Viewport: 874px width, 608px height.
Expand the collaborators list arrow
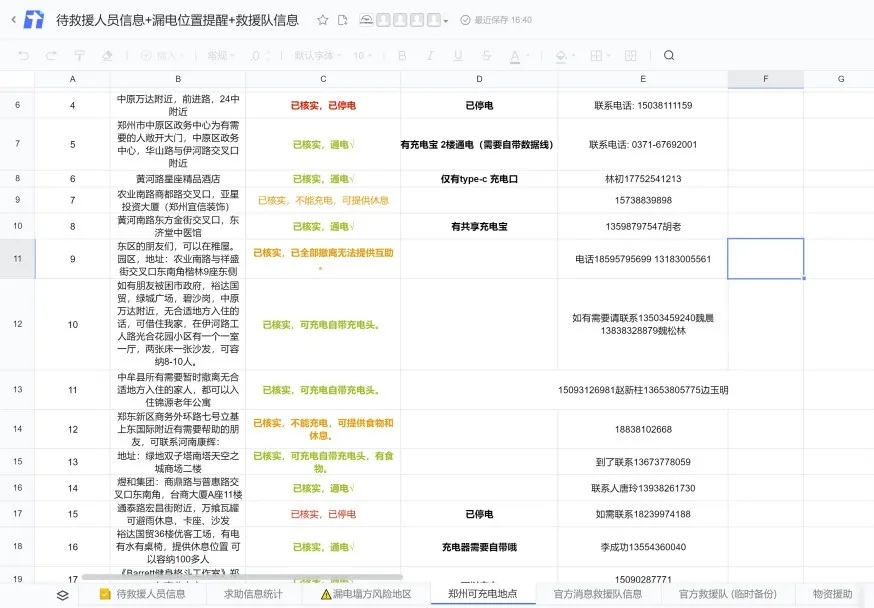click(445, 21)
